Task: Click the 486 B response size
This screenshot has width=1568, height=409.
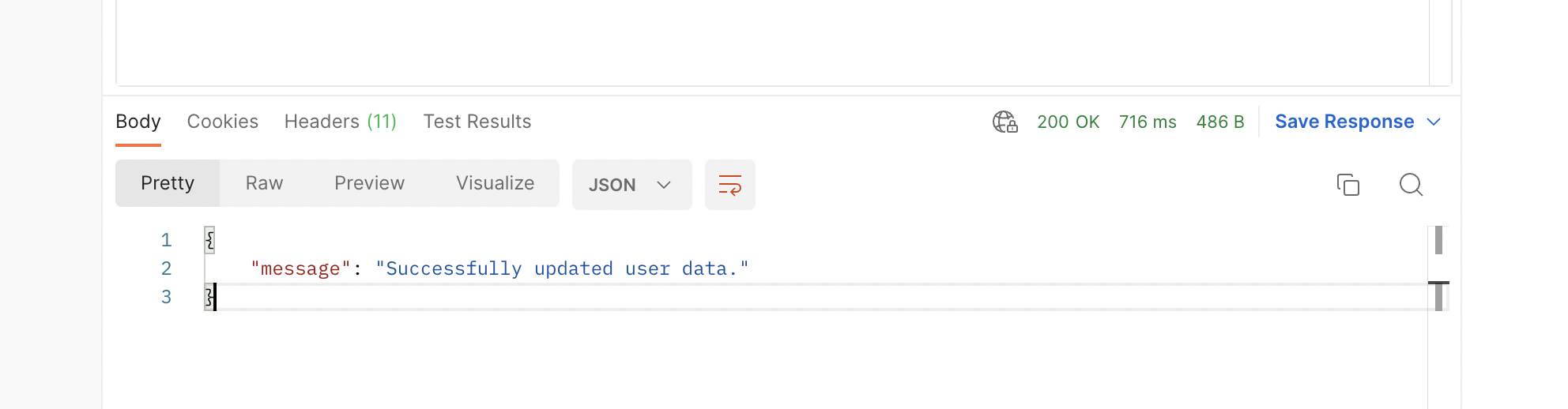Action: click(x=1219, y=122)
